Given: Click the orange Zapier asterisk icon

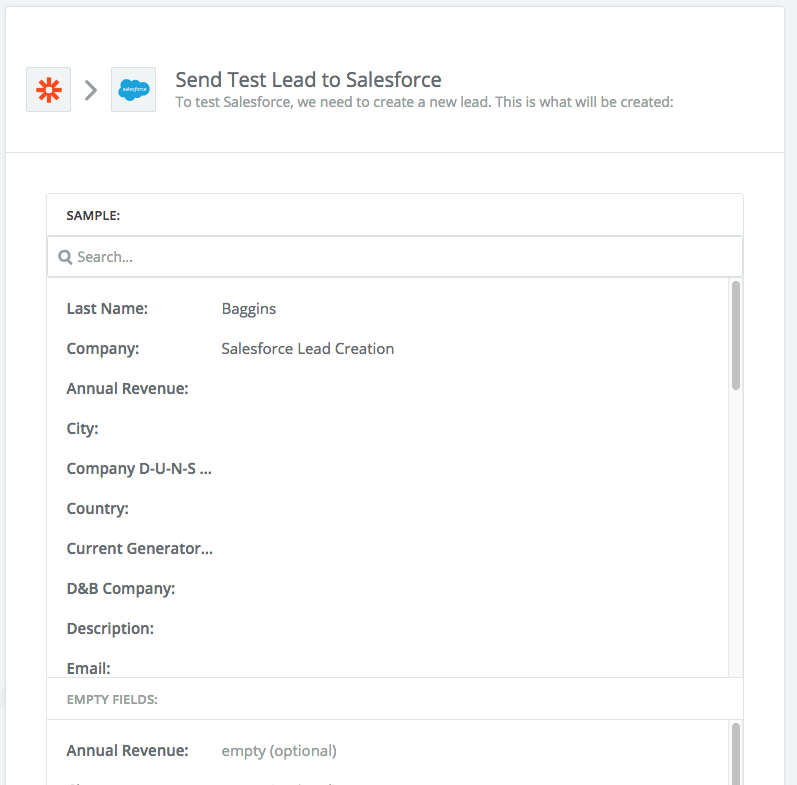Looking at the screenshot, I should pos(48,89).
